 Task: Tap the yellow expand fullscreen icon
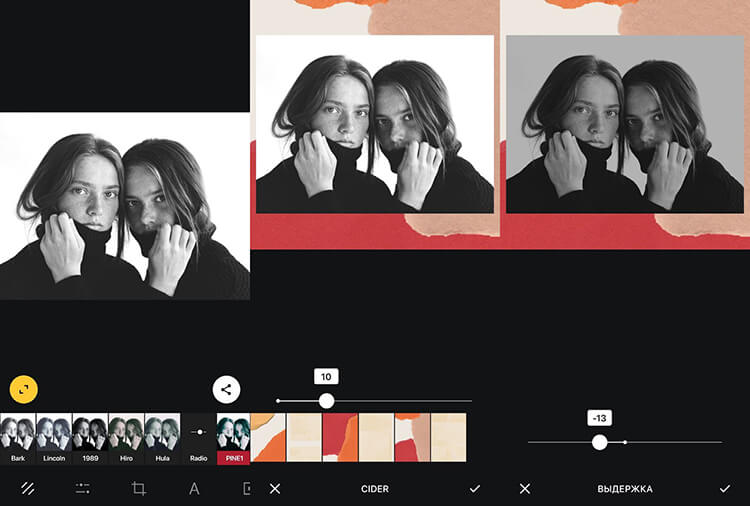pyautogui.click(x=24, y=389)
